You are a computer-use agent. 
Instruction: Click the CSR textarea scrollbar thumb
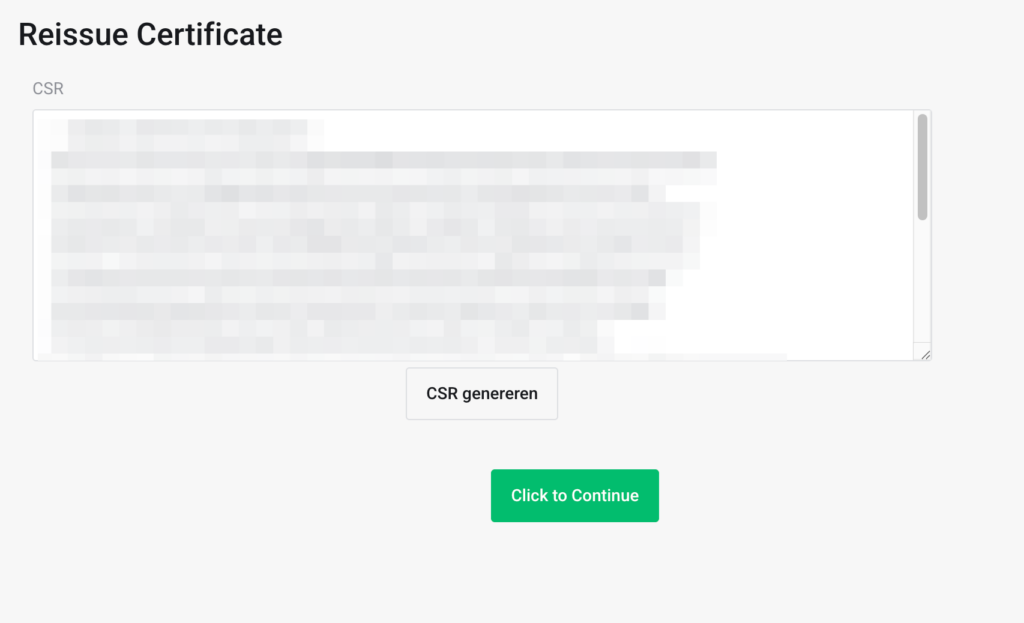click(x=922, y=166)
